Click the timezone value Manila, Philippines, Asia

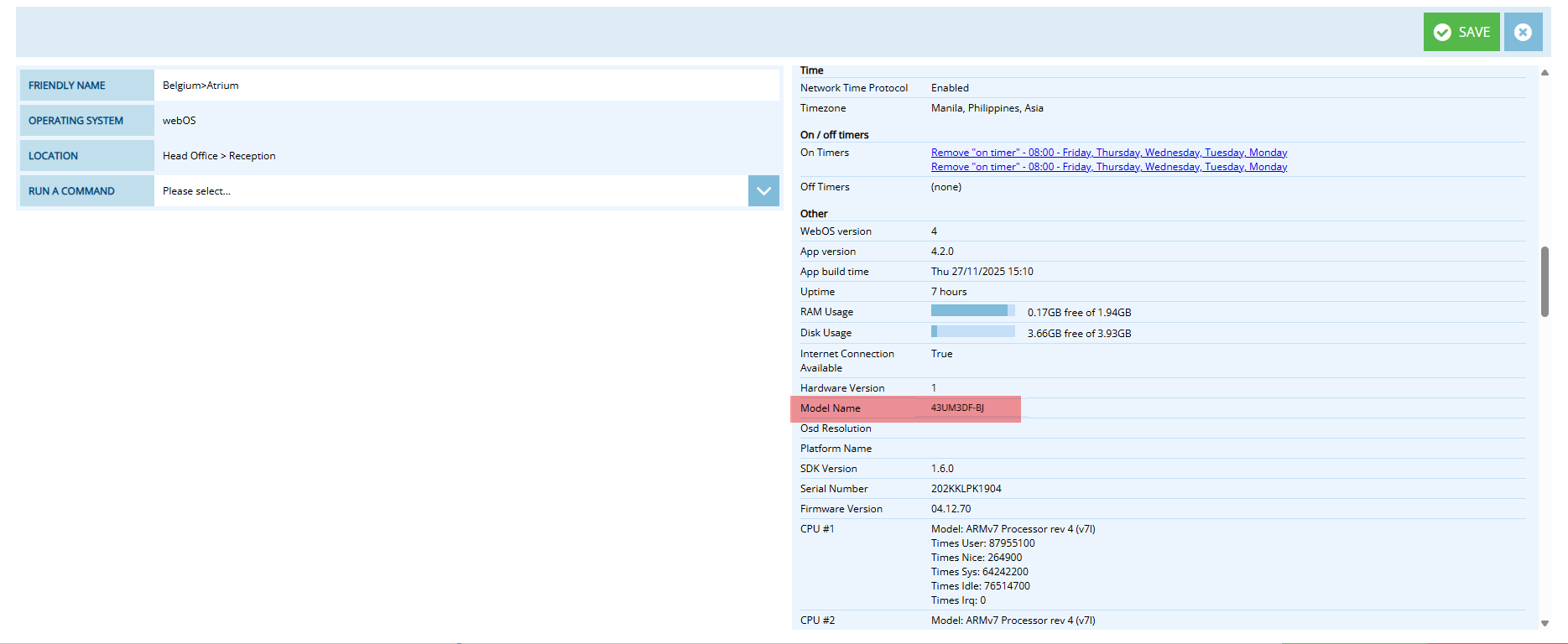(x=987, y=108)
